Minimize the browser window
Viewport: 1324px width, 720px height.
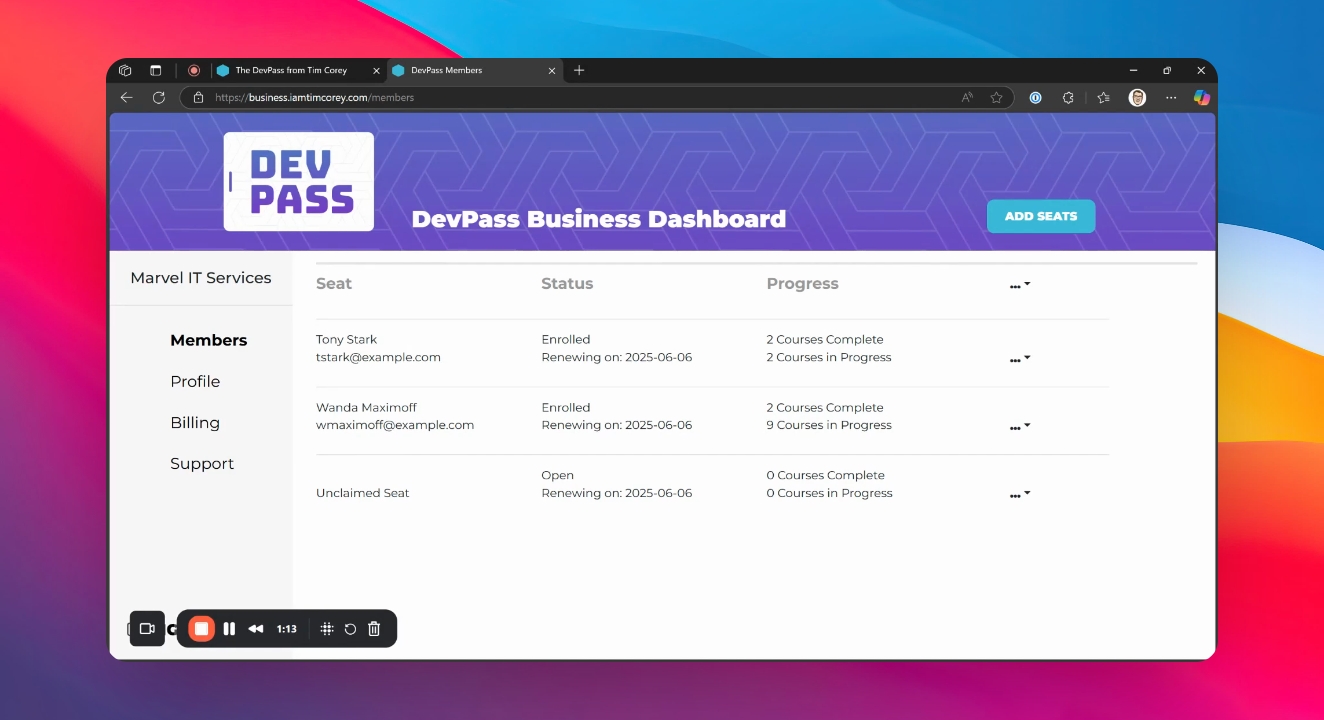1133,70
